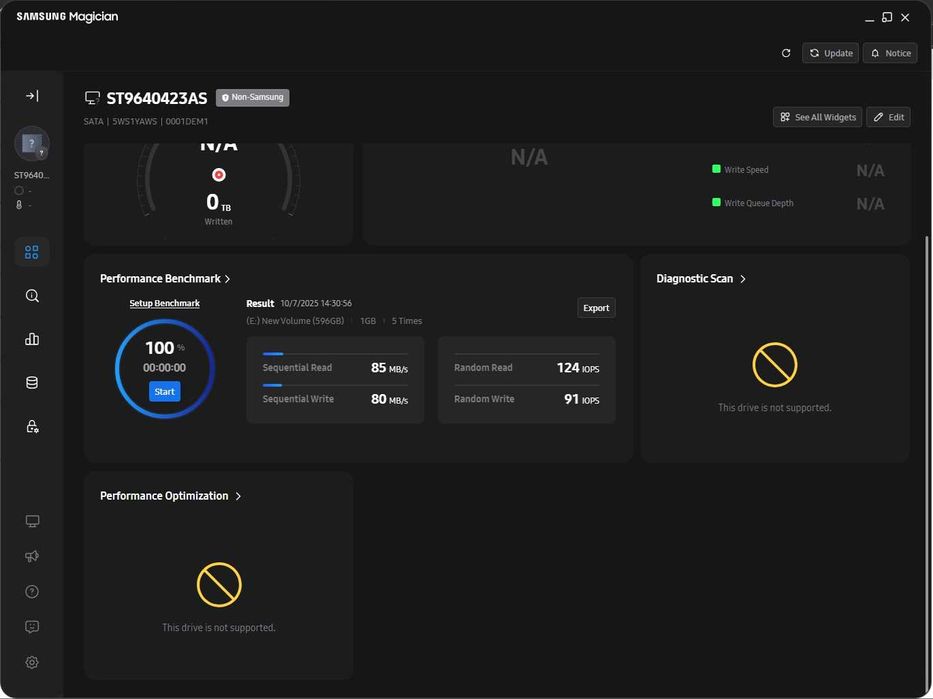Click the Sequential Write progress bar
Screen dimensions: 933x699
coord(335,385)
